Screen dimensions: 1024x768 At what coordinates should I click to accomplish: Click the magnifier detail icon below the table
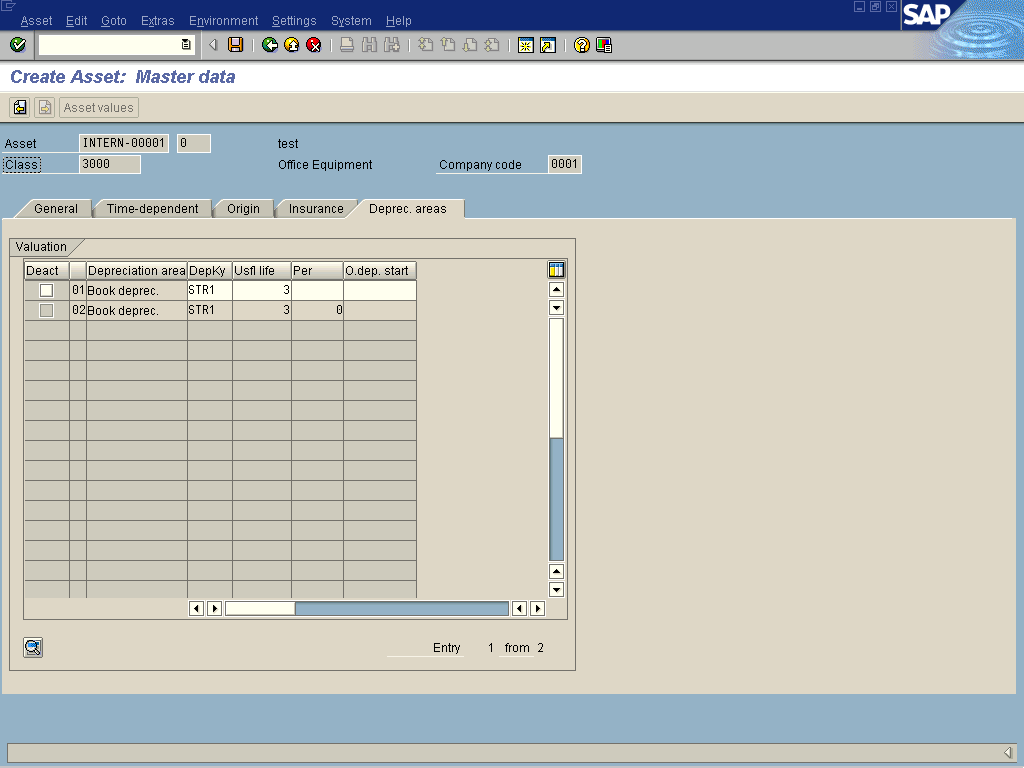click(x=33, y=647)
